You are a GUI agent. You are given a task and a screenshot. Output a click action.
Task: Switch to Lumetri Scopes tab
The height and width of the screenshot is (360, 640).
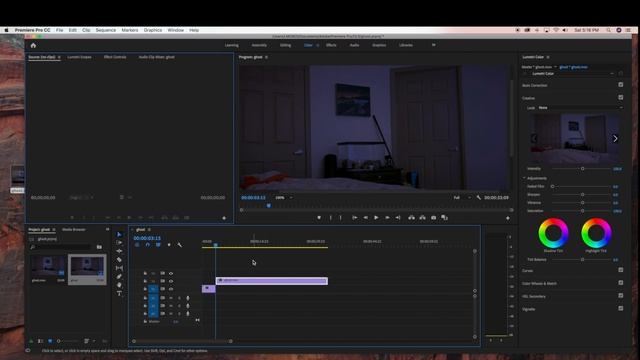pos(80,57)
